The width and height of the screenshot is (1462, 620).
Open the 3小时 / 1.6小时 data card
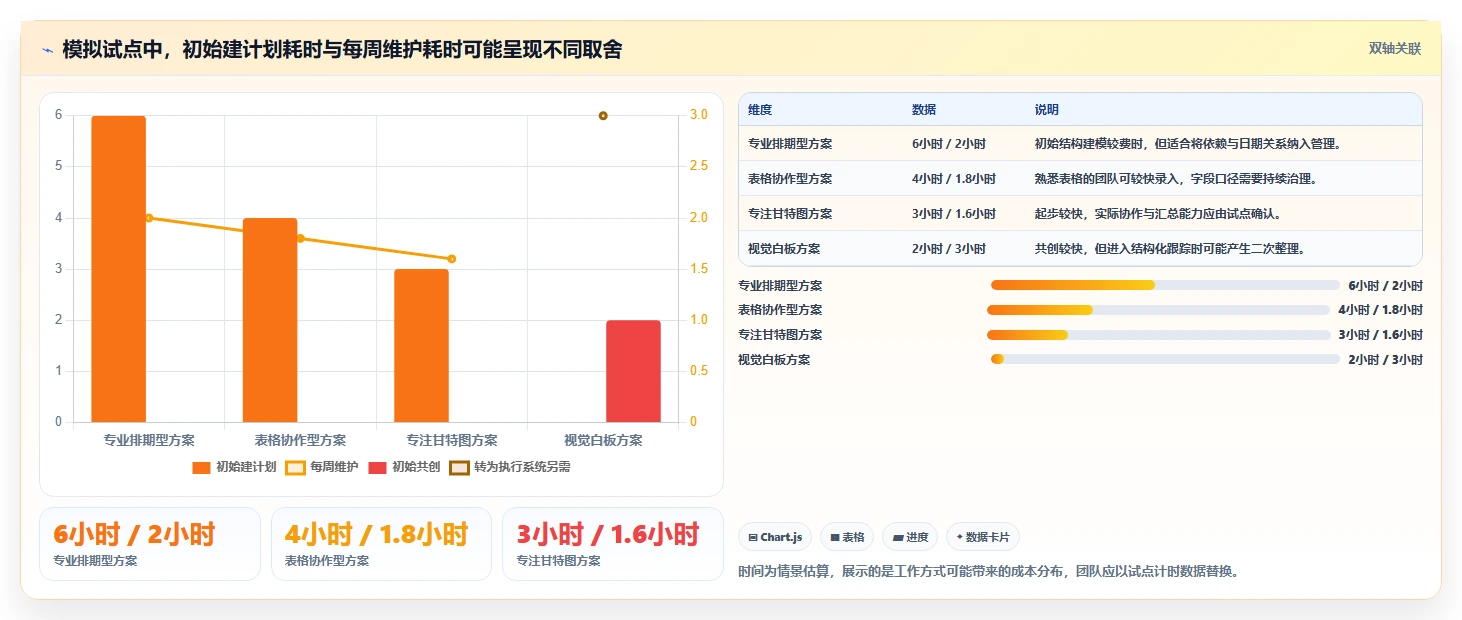(612, 544)
